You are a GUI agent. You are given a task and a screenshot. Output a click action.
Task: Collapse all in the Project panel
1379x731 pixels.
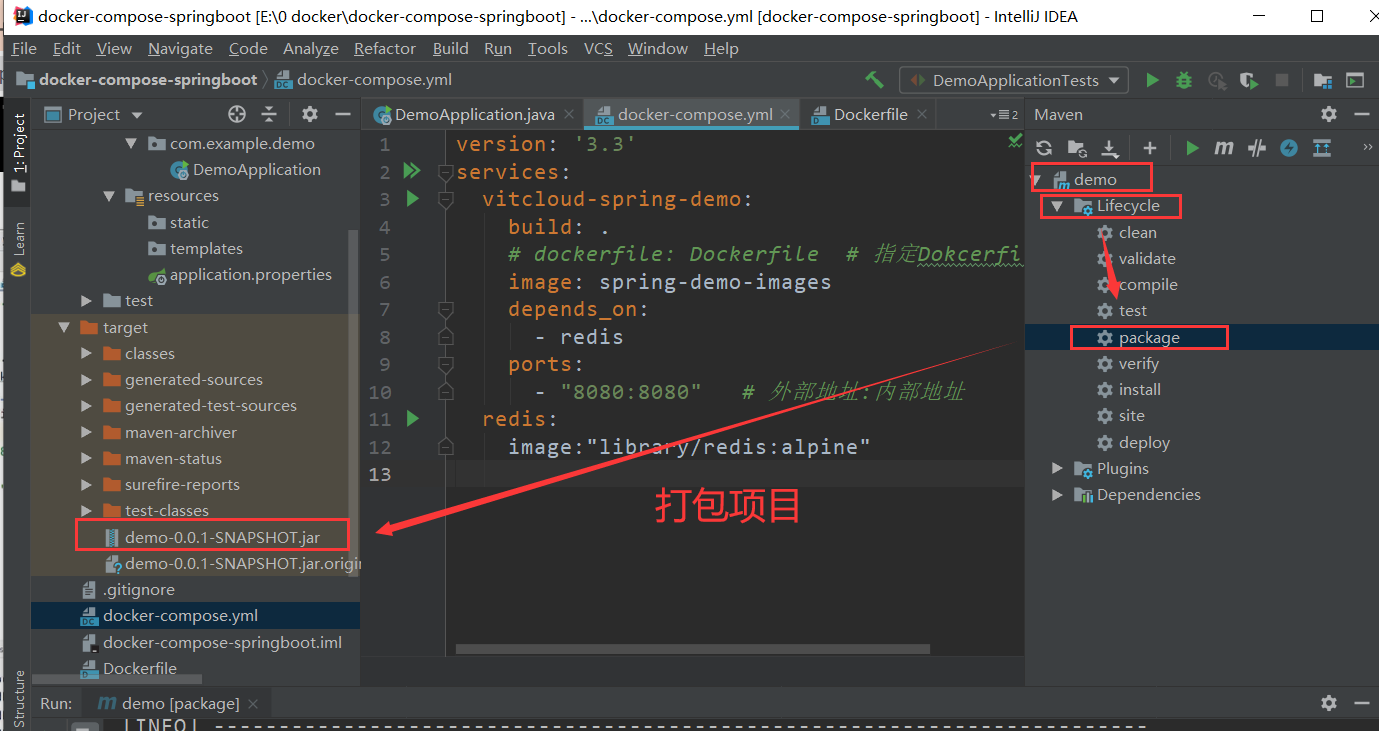click(269, 114)
